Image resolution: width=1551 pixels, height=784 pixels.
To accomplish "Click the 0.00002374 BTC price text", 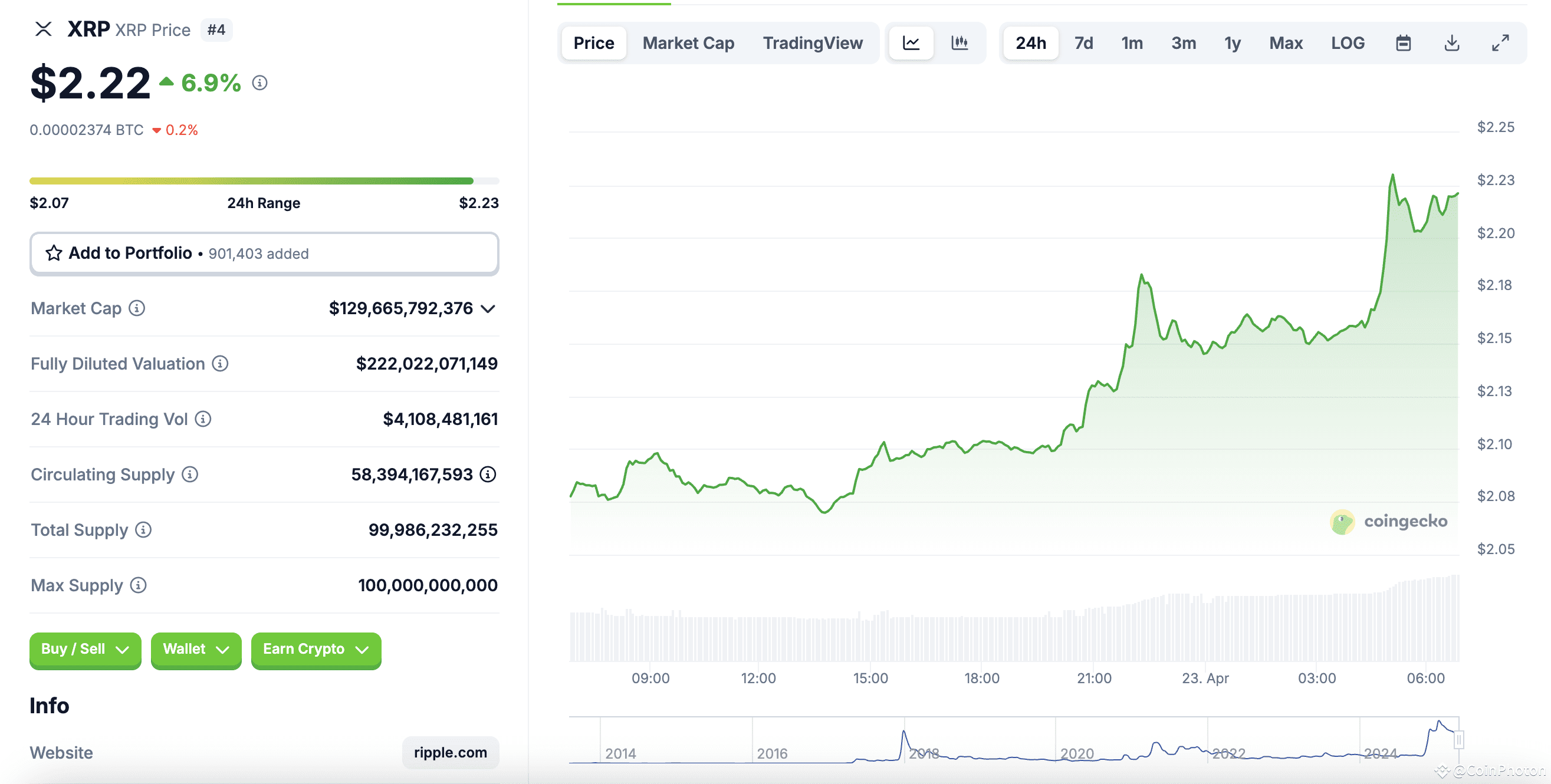I will [x=87, y=130].
